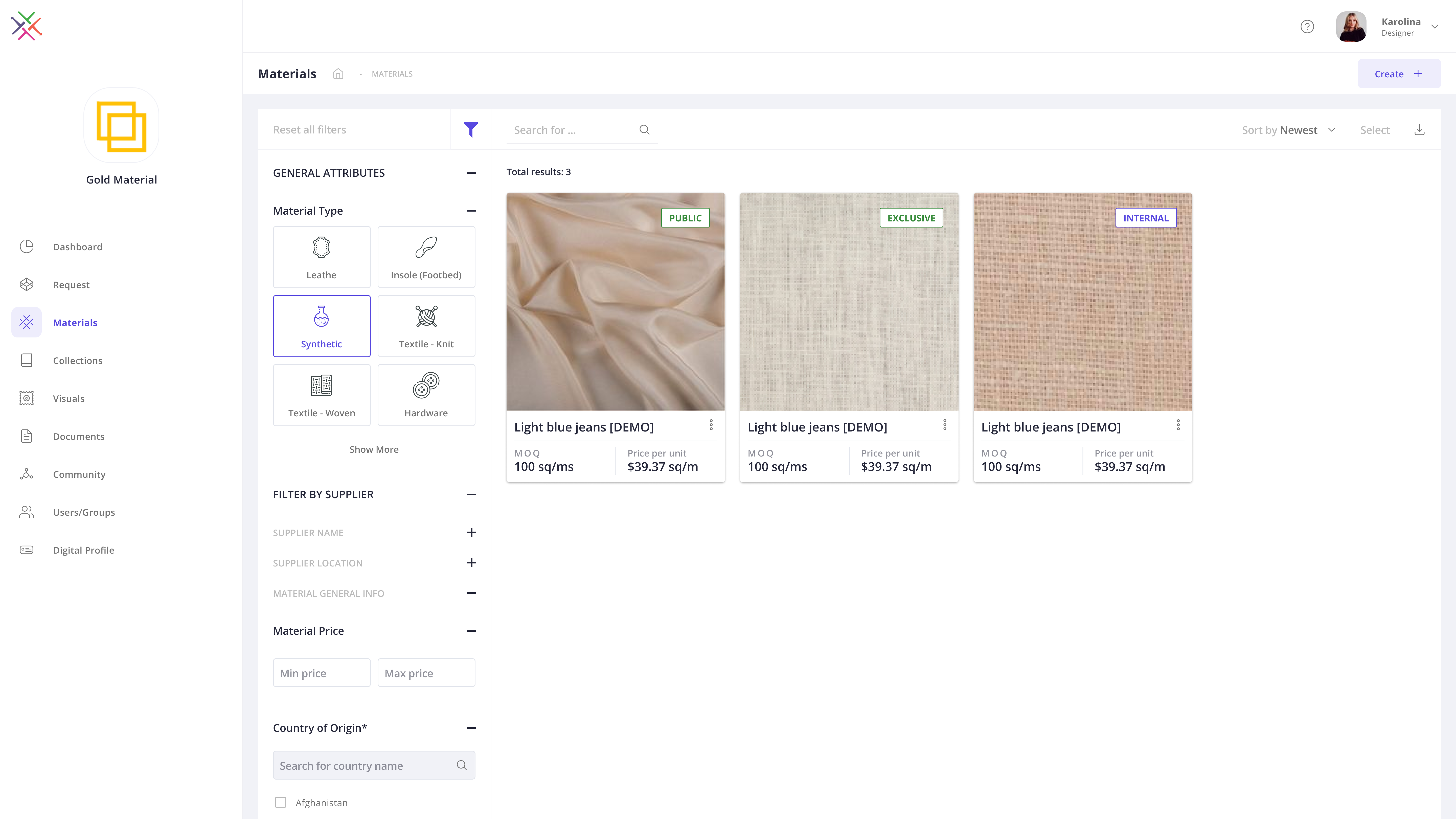Click the Total results: 3 text
The width and height of the screenshot is (1456, 819).
(x=538, y=172)
